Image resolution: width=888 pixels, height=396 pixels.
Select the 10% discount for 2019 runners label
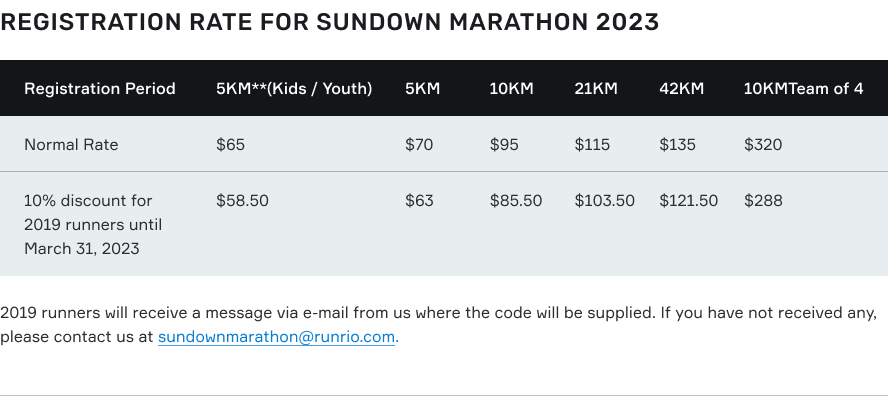tap(93, 224)
